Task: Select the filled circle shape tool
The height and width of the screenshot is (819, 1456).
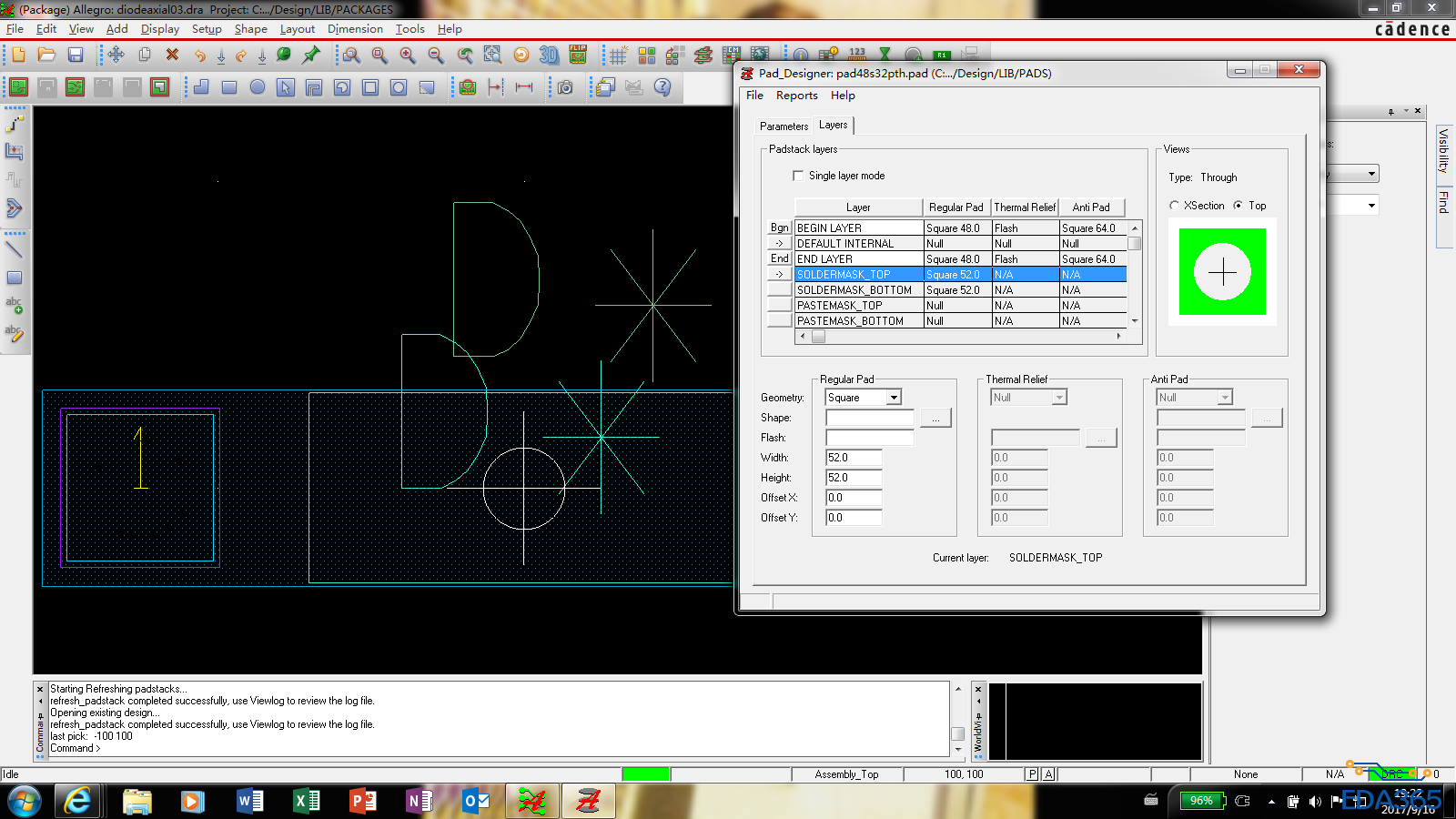Action: click(x=258, y=87)
